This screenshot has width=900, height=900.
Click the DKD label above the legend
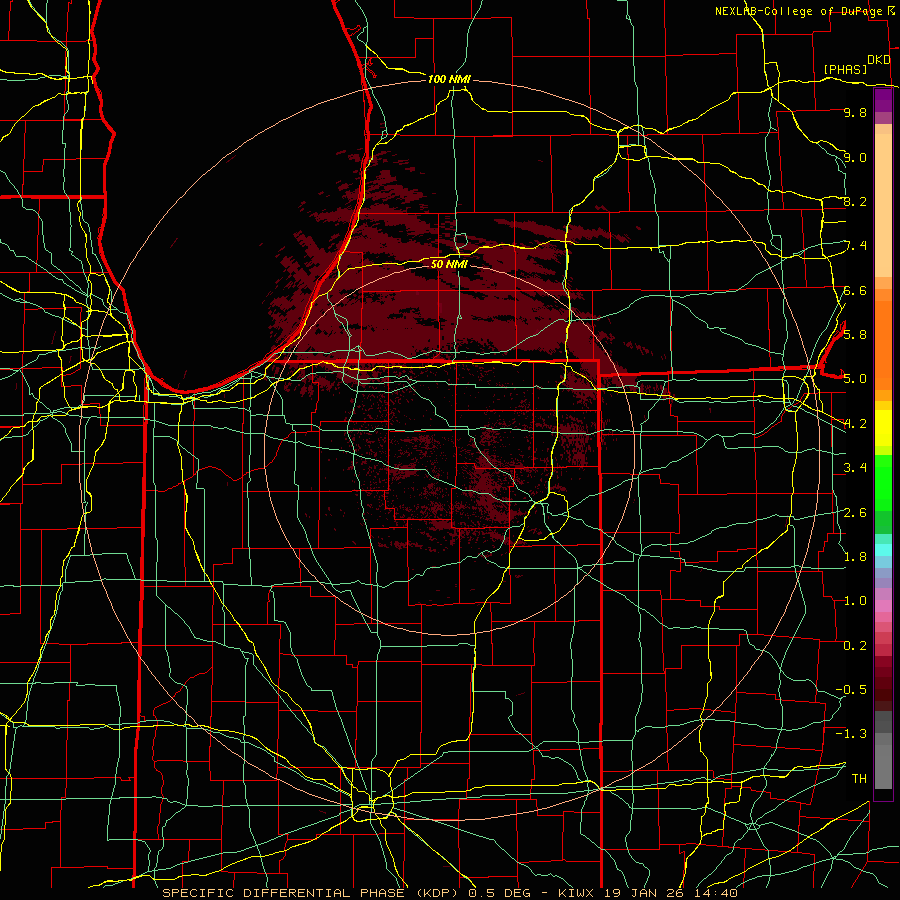pyautogui.click(x=878, y=60)
